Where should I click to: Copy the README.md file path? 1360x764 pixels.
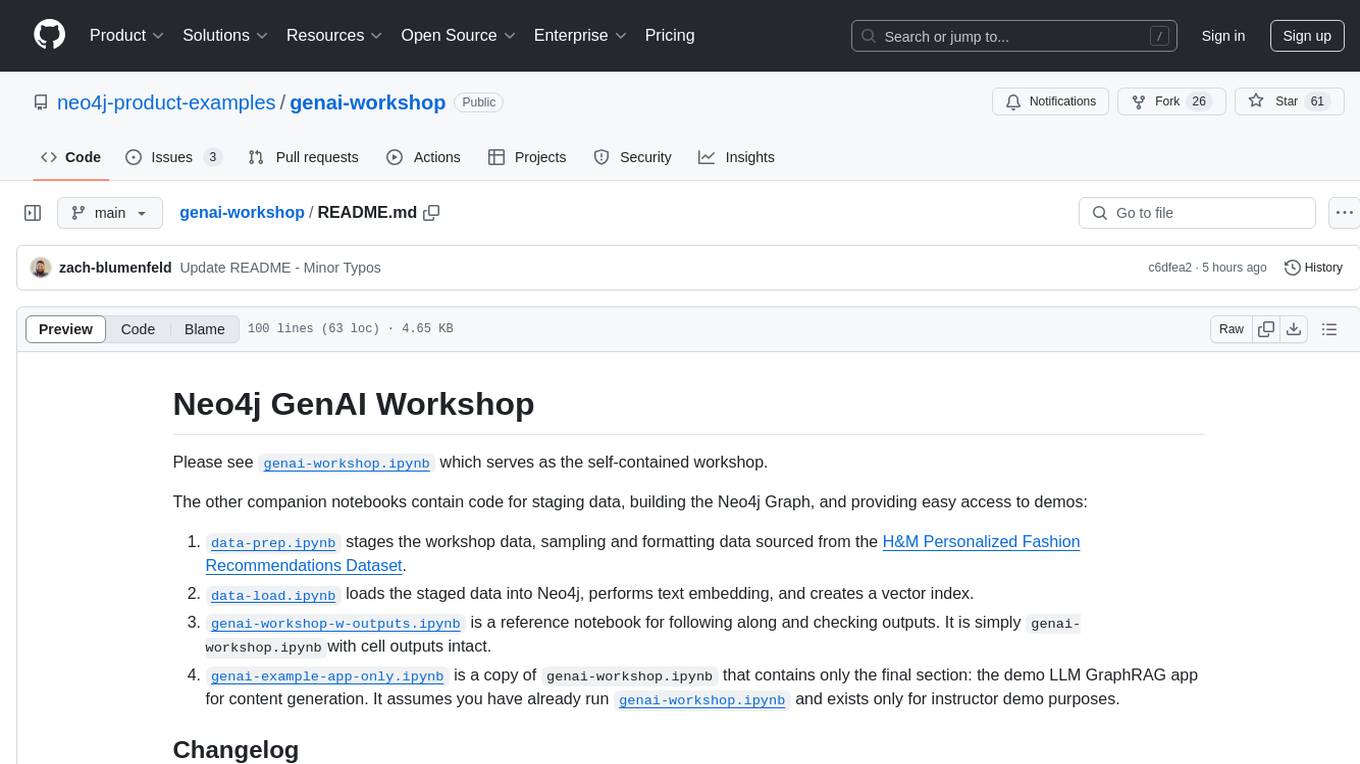[432, 213]
